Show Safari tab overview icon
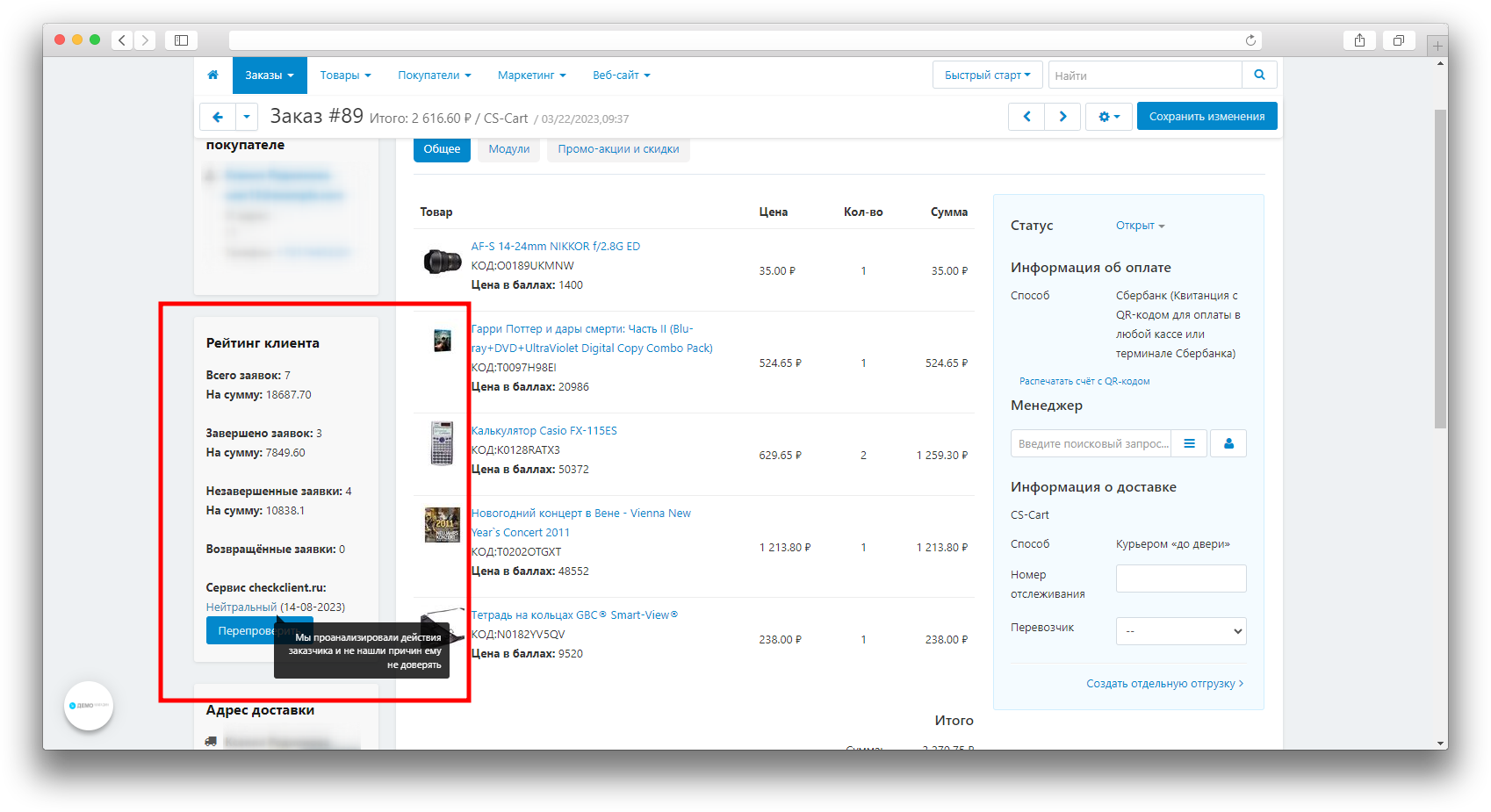Image resolution: width=1491 pixels, height=812 pixels. [1399, 40]
